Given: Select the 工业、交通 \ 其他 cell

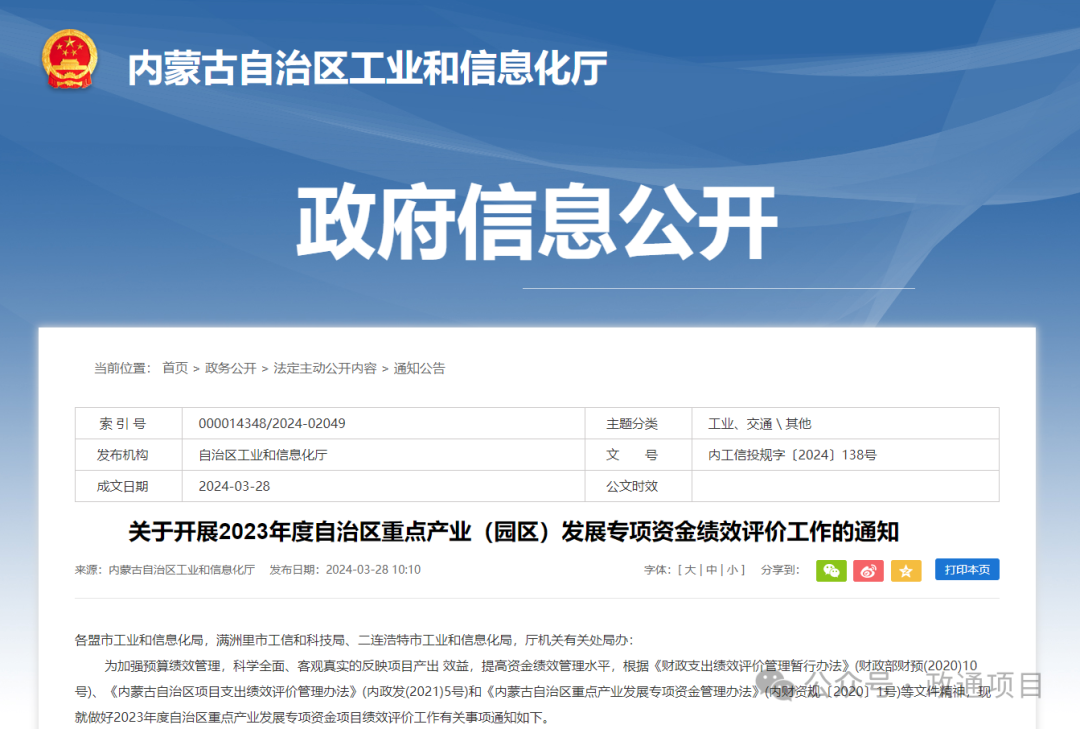Looking at the screenshot, I should (846, 424).
